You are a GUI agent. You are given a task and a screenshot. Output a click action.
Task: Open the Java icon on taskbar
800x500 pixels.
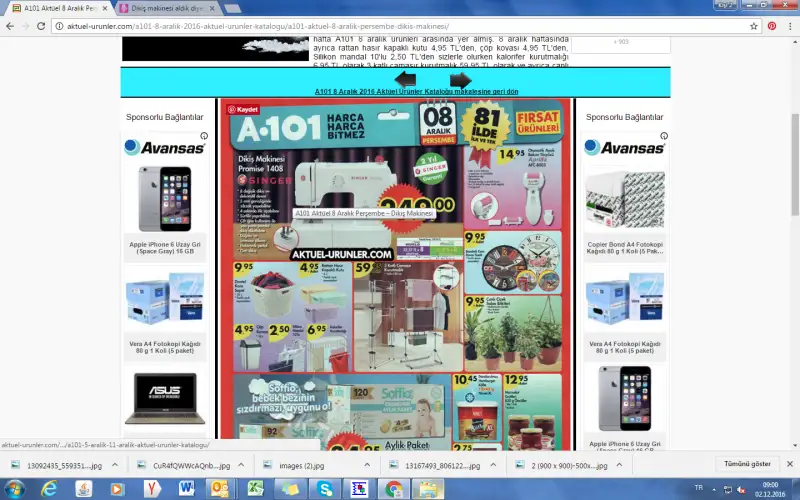click(84, 489)
